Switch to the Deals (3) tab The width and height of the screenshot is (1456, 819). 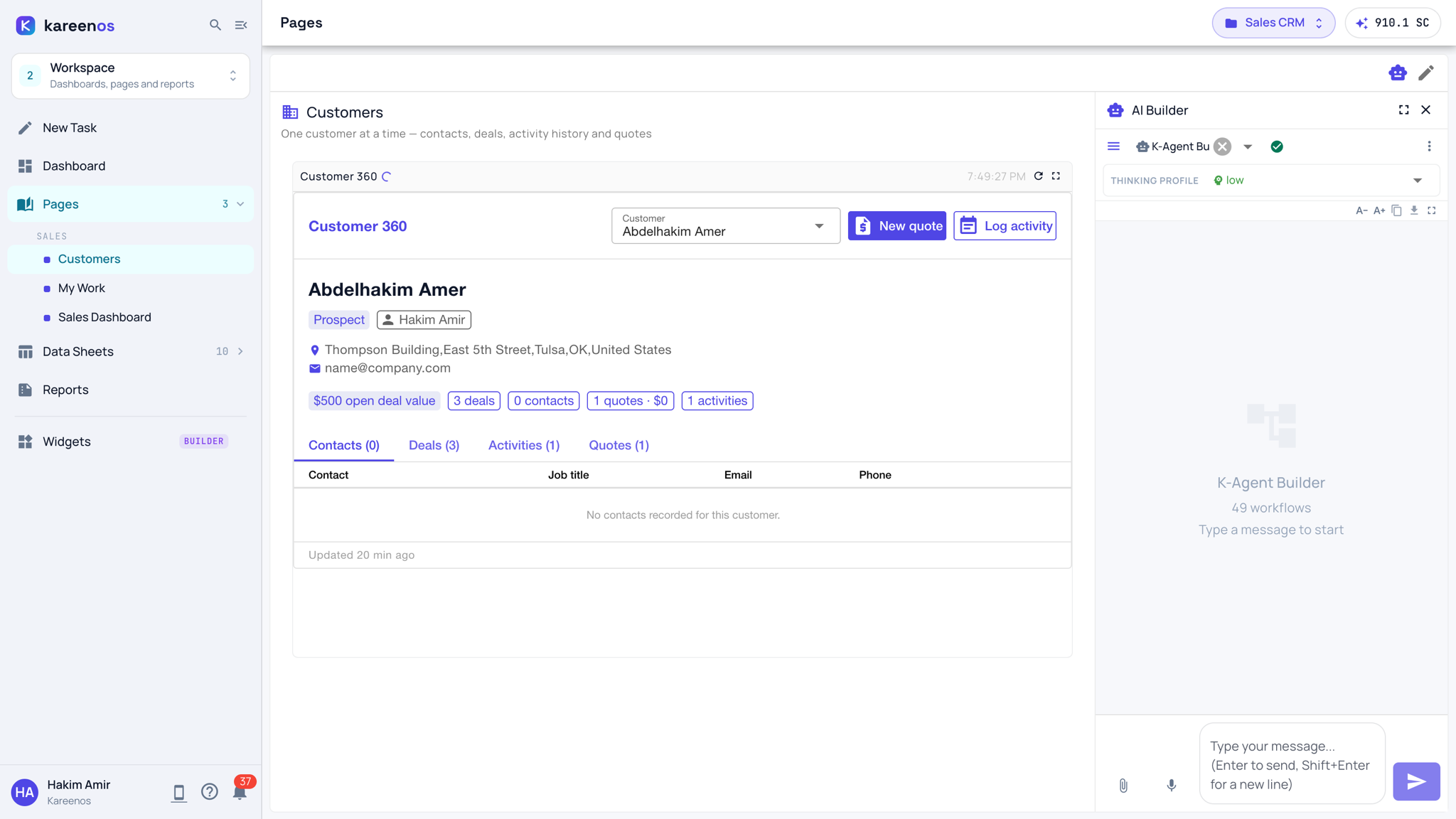coord(434,445)
